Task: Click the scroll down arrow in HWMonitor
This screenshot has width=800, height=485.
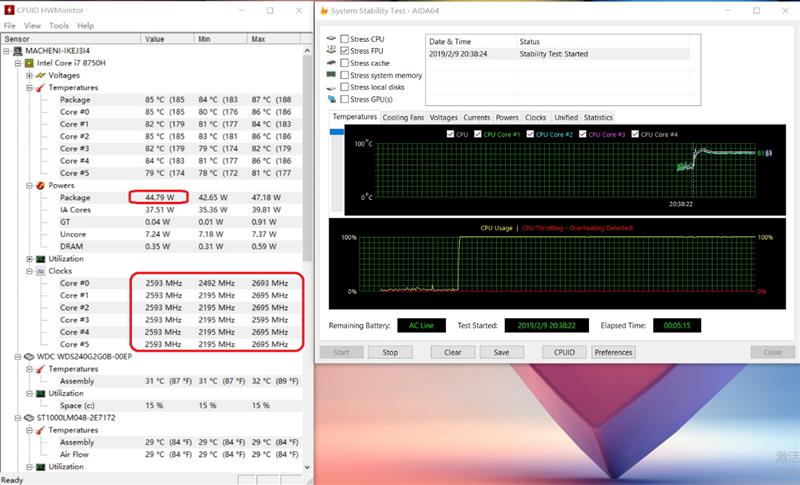Action: (x=307, y=467)
